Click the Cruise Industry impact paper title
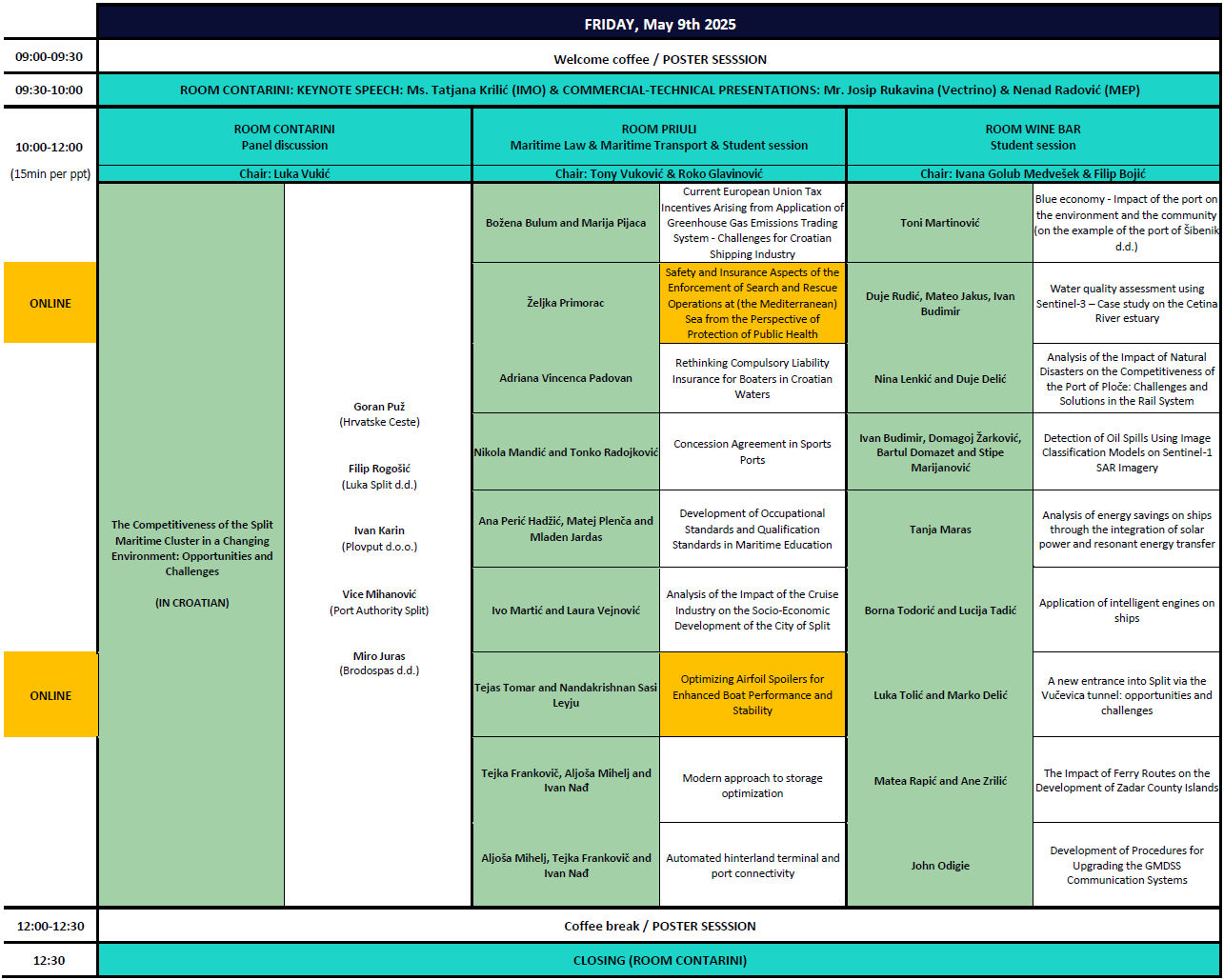1224x980 pixels. click(752, 610)
